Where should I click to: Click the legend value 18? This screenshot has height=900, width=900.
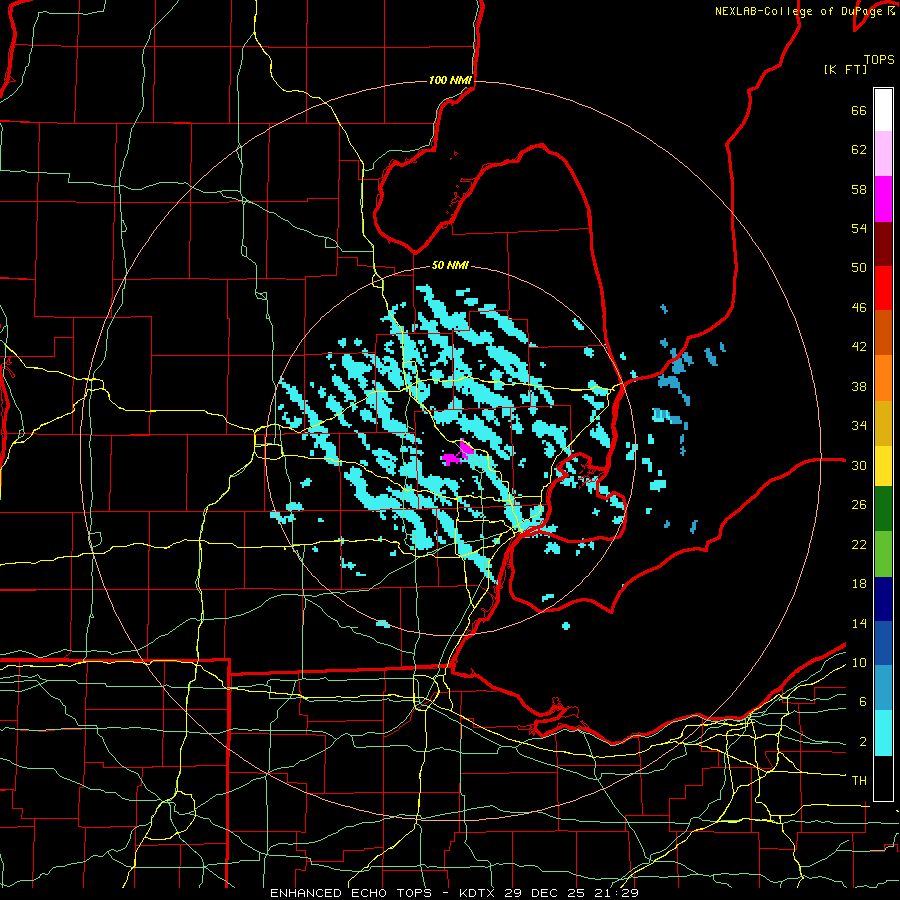tap(859, 584)
